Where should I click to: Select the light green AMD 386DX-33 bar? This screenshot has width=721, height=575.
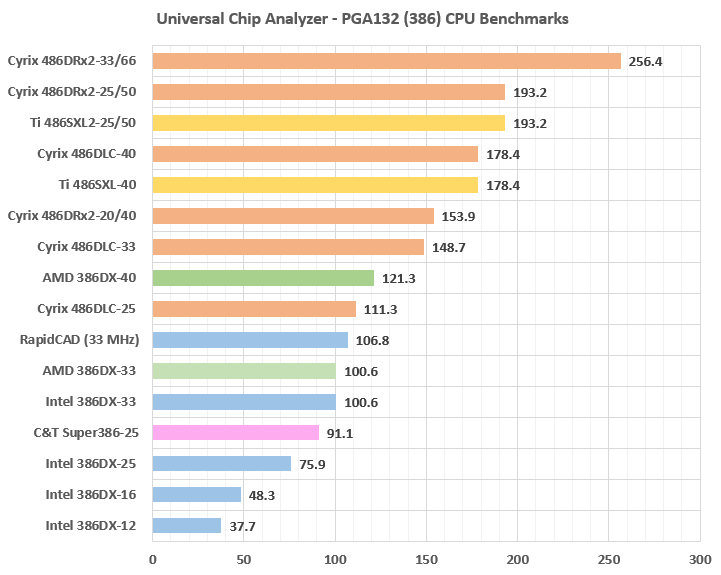(x=244, y=371)
